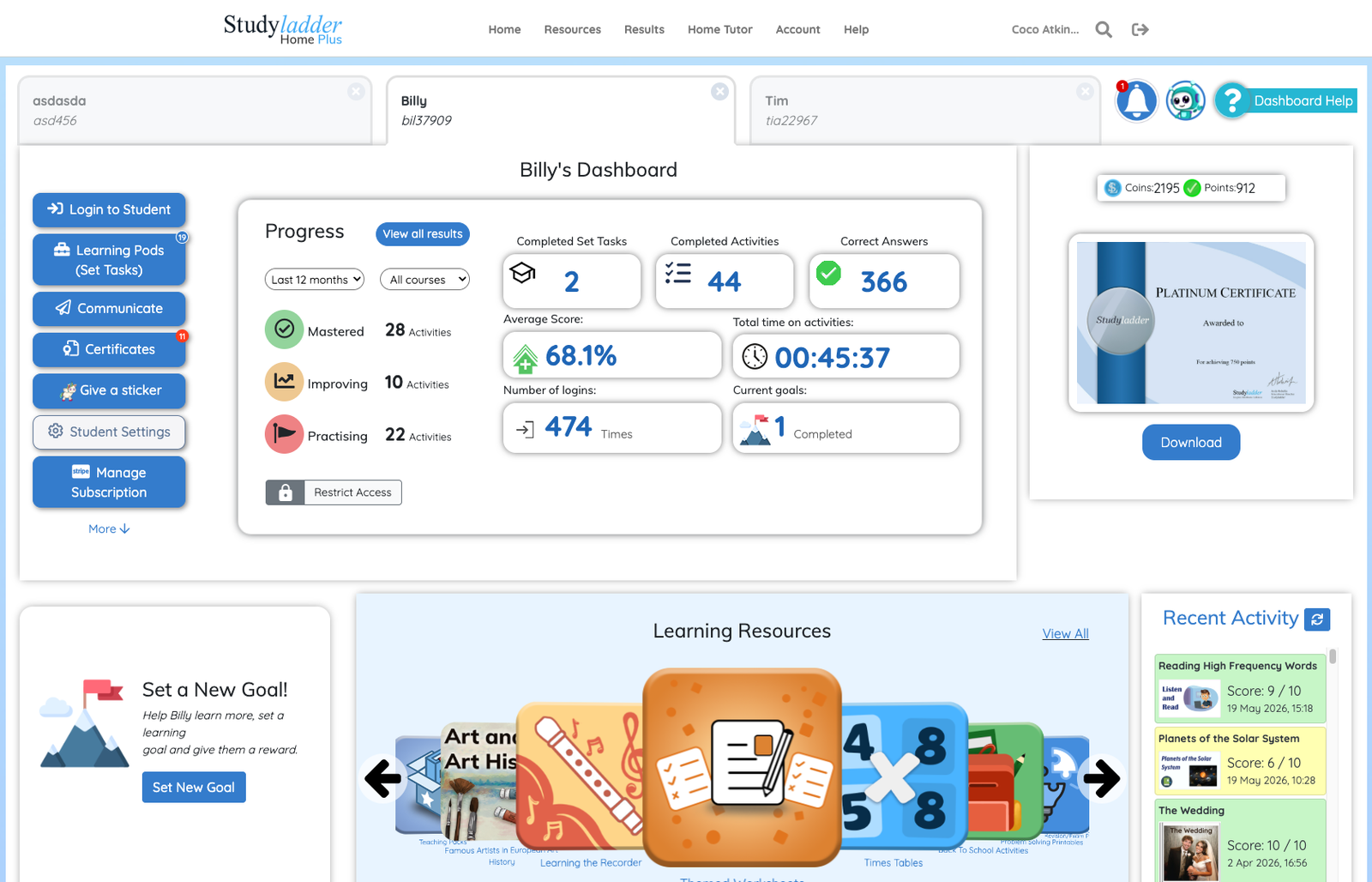
Task: Click Give a sticker button
Action: tap(109, 391)
